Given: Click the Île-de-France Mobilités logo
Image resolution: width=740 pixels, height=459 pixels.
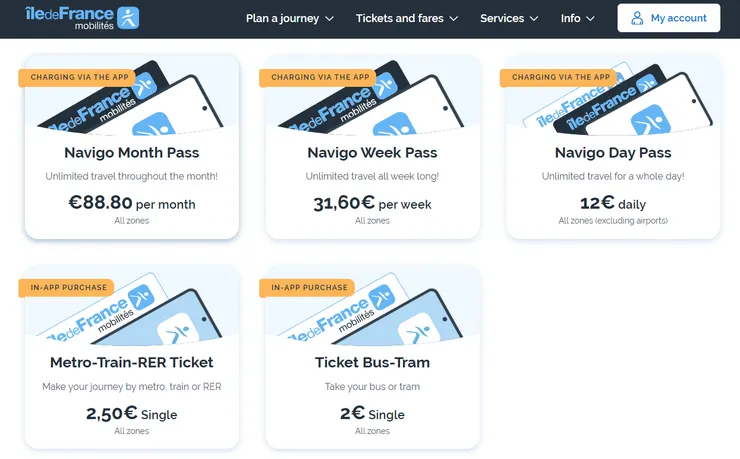Looking at the screenshot, I should point(83,18).
